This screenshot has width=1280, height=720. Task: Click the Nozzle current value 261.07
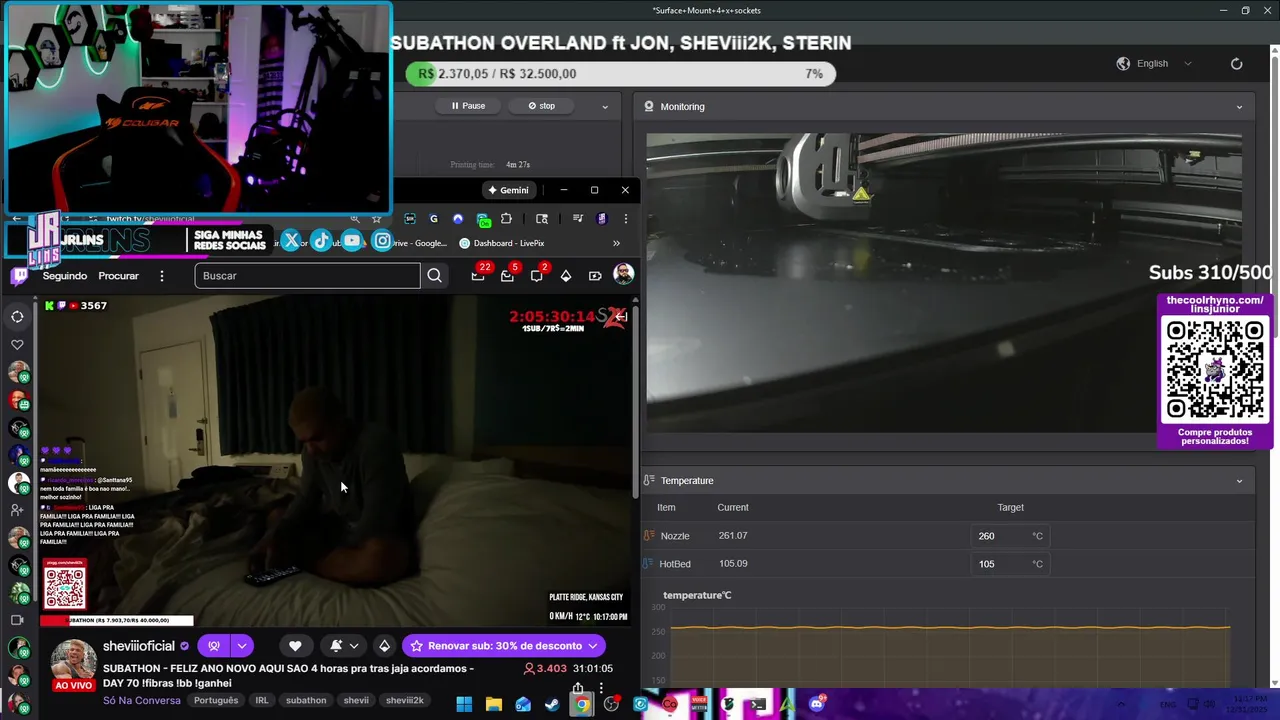pos(733,536)
